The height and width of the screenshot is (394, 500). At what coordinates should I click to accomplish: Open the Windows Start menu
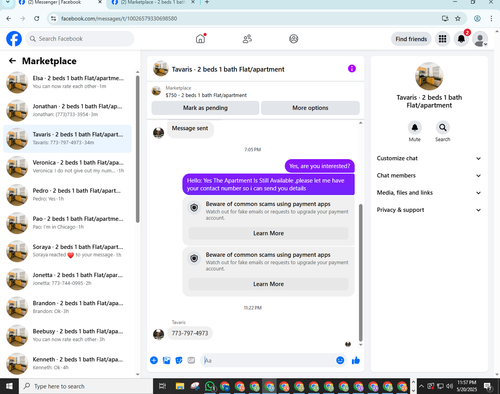click(x=9, y=386)
